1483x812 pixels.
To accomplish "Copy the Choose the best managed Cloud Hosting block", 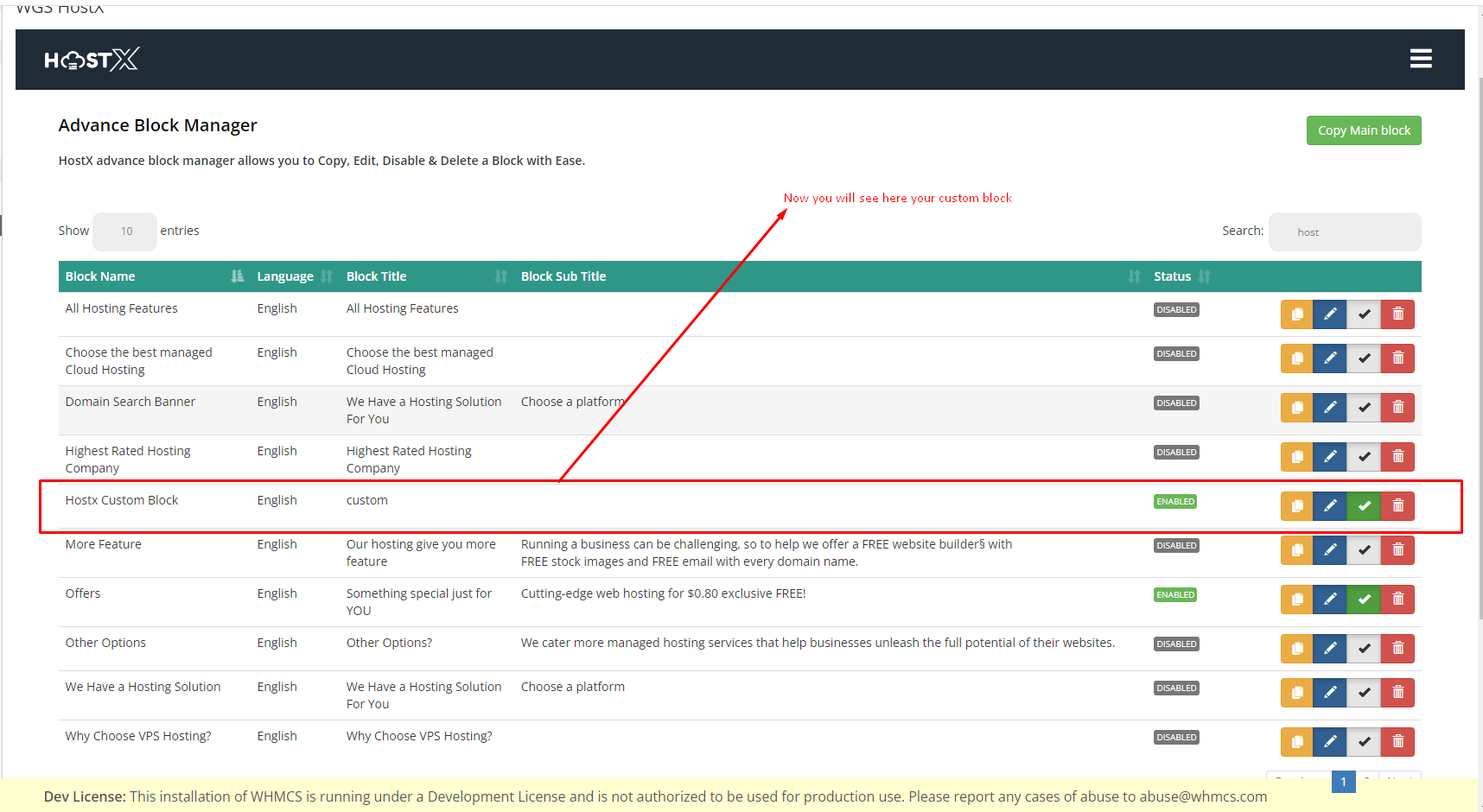I will coord(1296,358).
